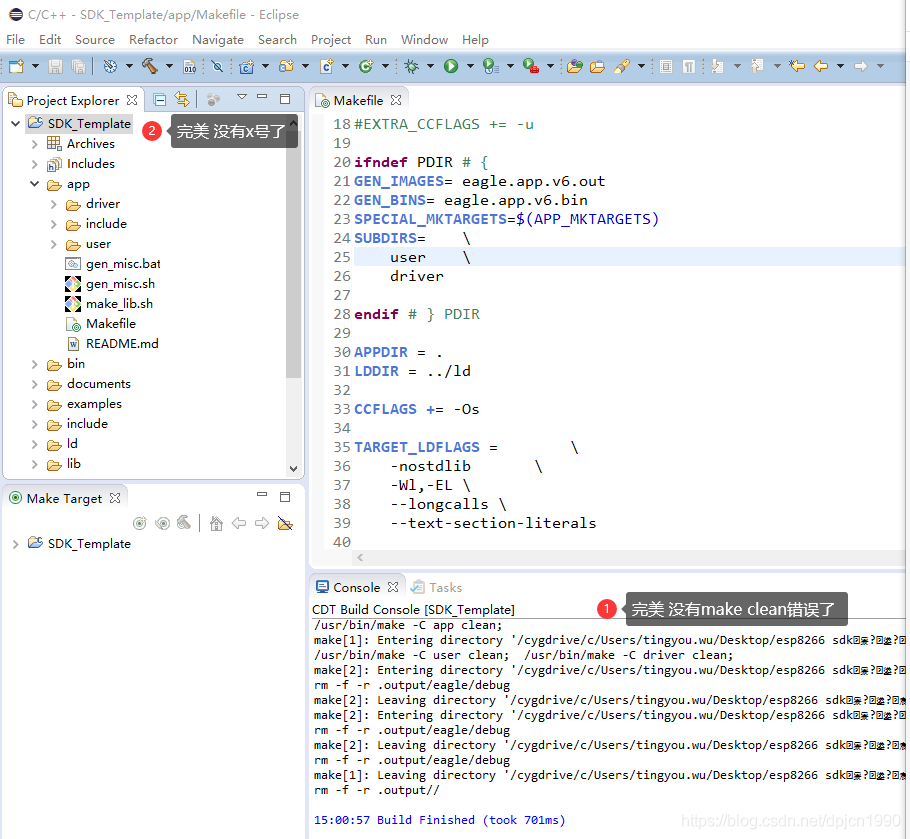Expand the examples folder

coord(34,404)
